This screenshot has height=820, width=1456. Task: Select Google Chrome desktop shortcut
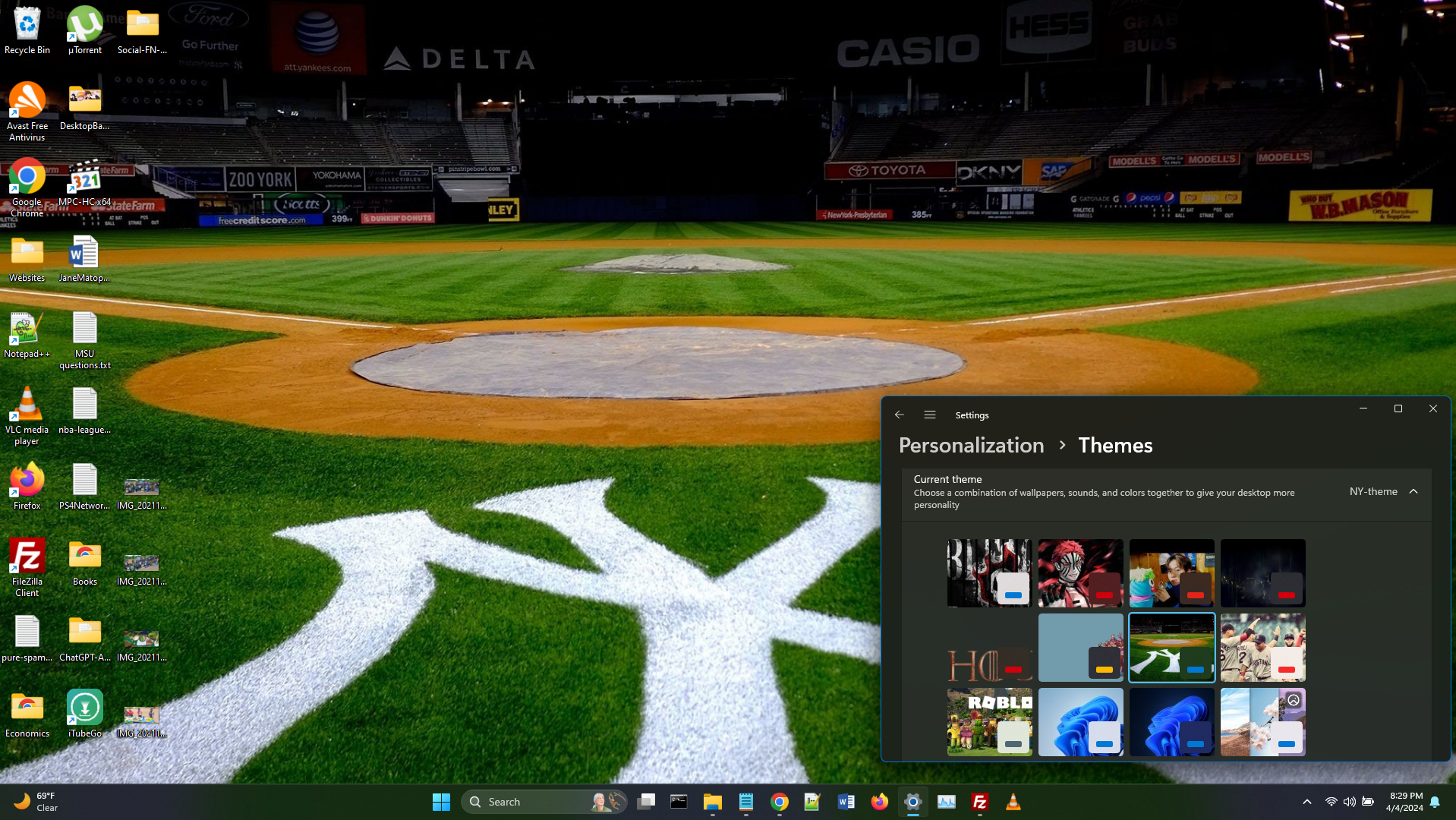(x=27, y=188)
